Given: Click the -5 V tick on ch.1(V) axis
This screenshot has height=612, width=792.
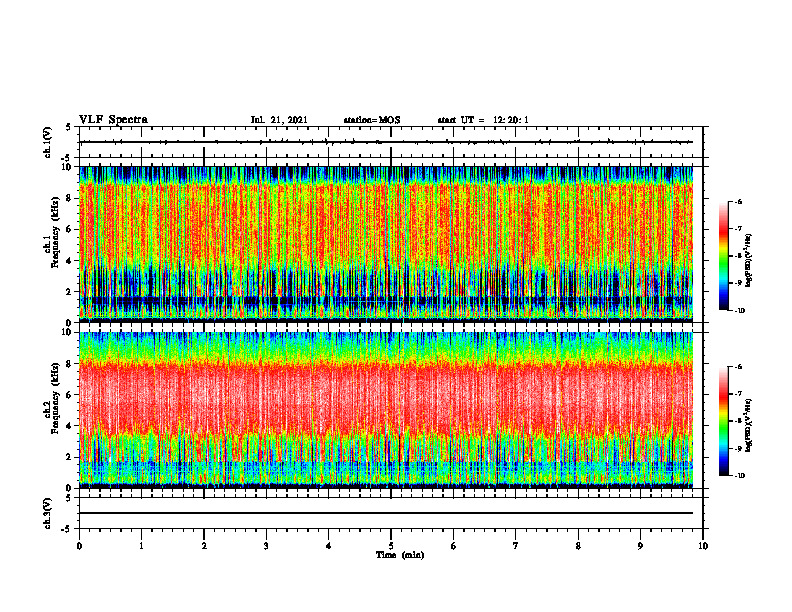Looking at the screenshot, I should [x=67, y=158].
